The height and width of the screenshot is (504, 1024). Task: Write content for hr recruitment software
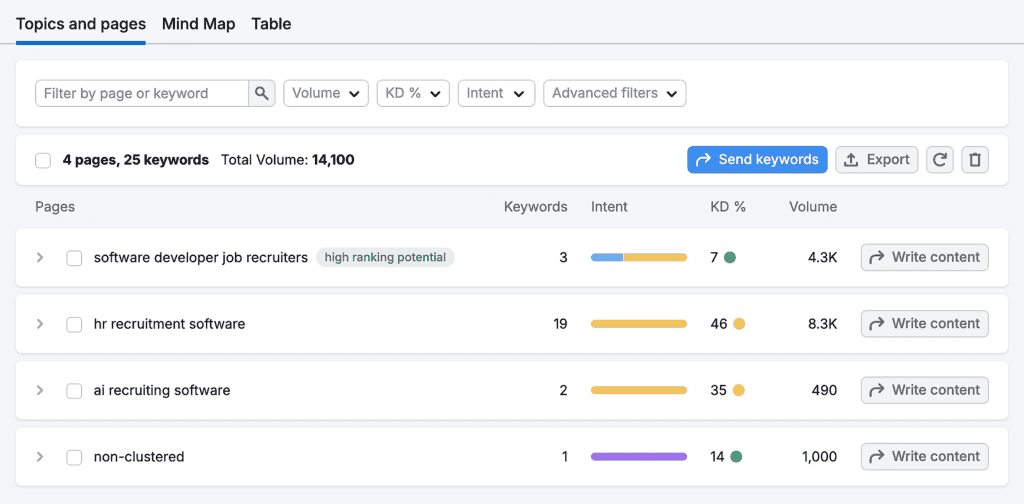click(924, 324)
